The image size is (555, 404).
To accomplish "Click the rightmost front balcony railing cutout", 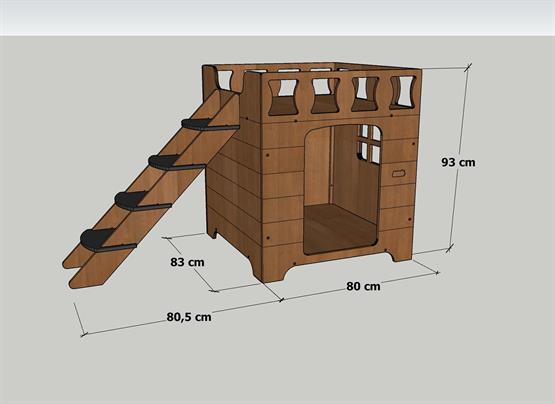I will [402, 92].
